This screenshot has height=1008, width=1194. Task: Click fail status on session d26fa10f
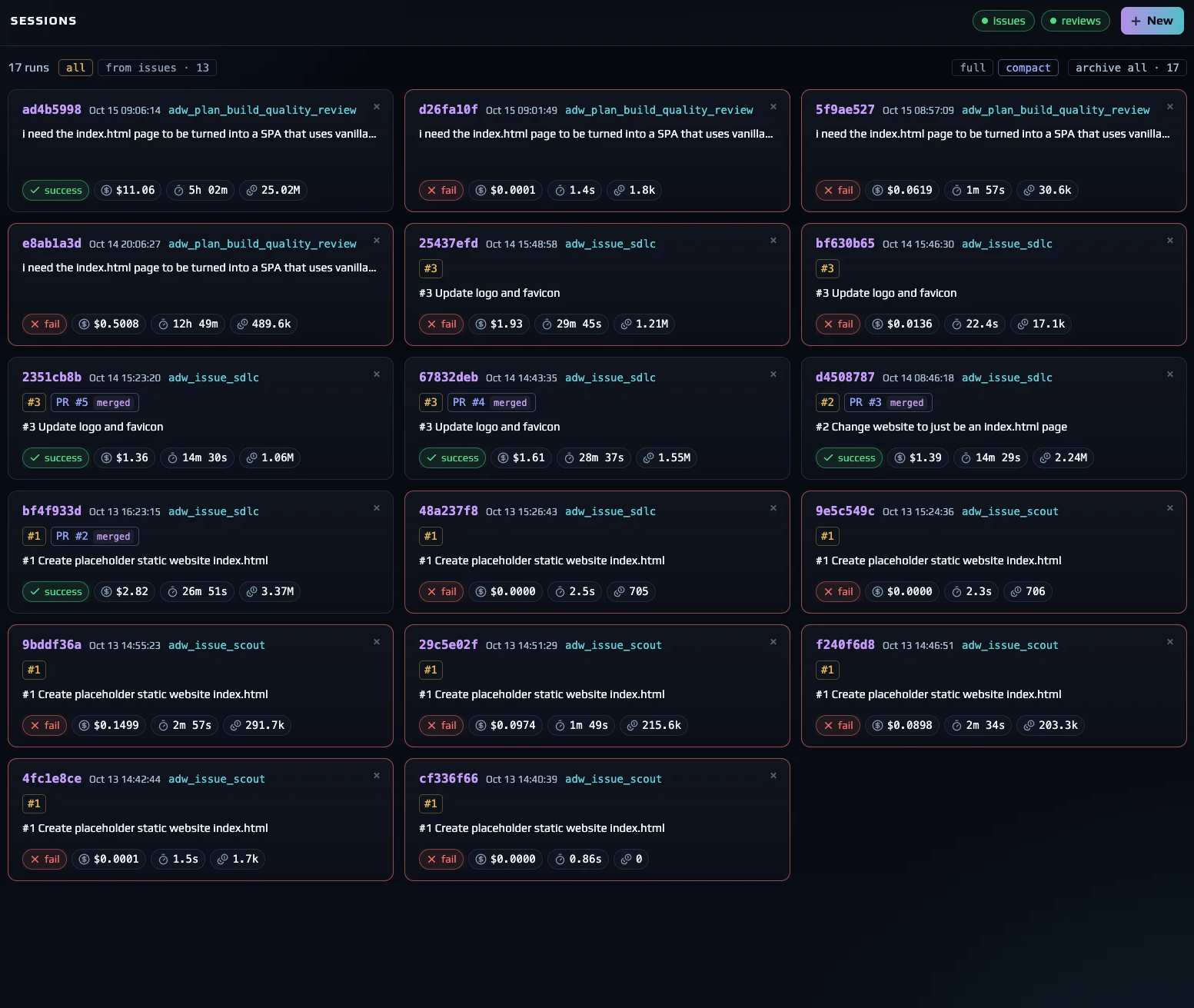441,190
